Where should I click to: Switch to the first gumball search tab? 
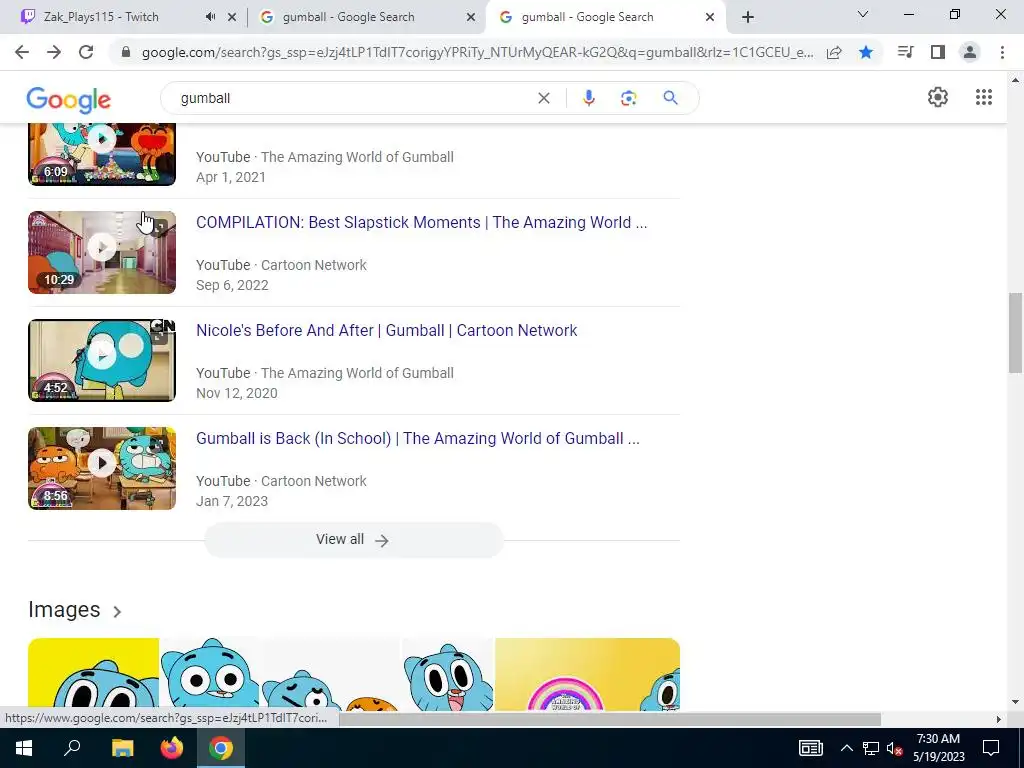click(348, 17)
